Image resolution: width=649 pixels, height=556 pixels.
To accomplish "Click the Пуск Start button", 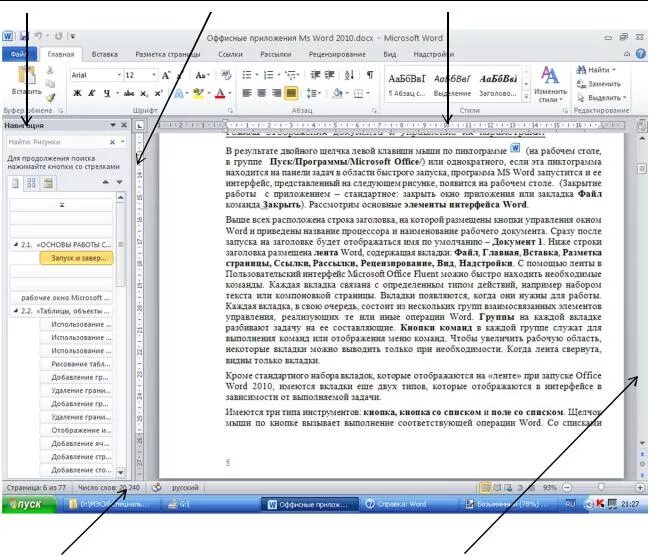I will [x=29, y=504].
